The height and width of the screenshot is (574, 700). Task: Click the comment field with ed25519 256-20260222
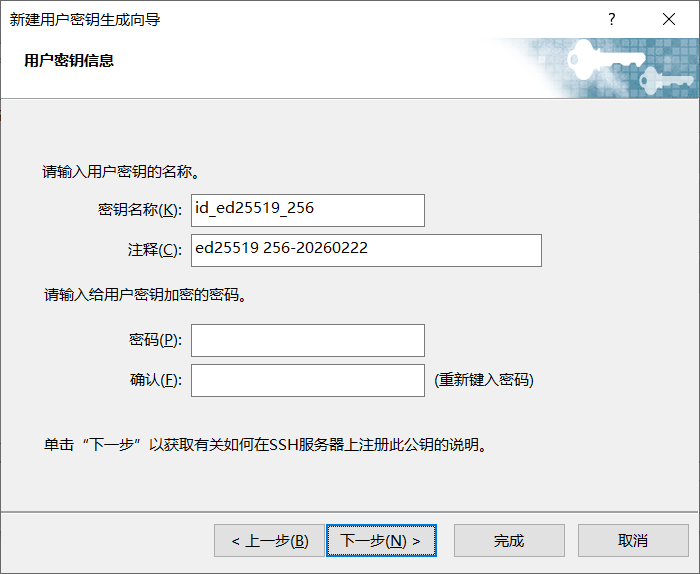click(366, 250)
